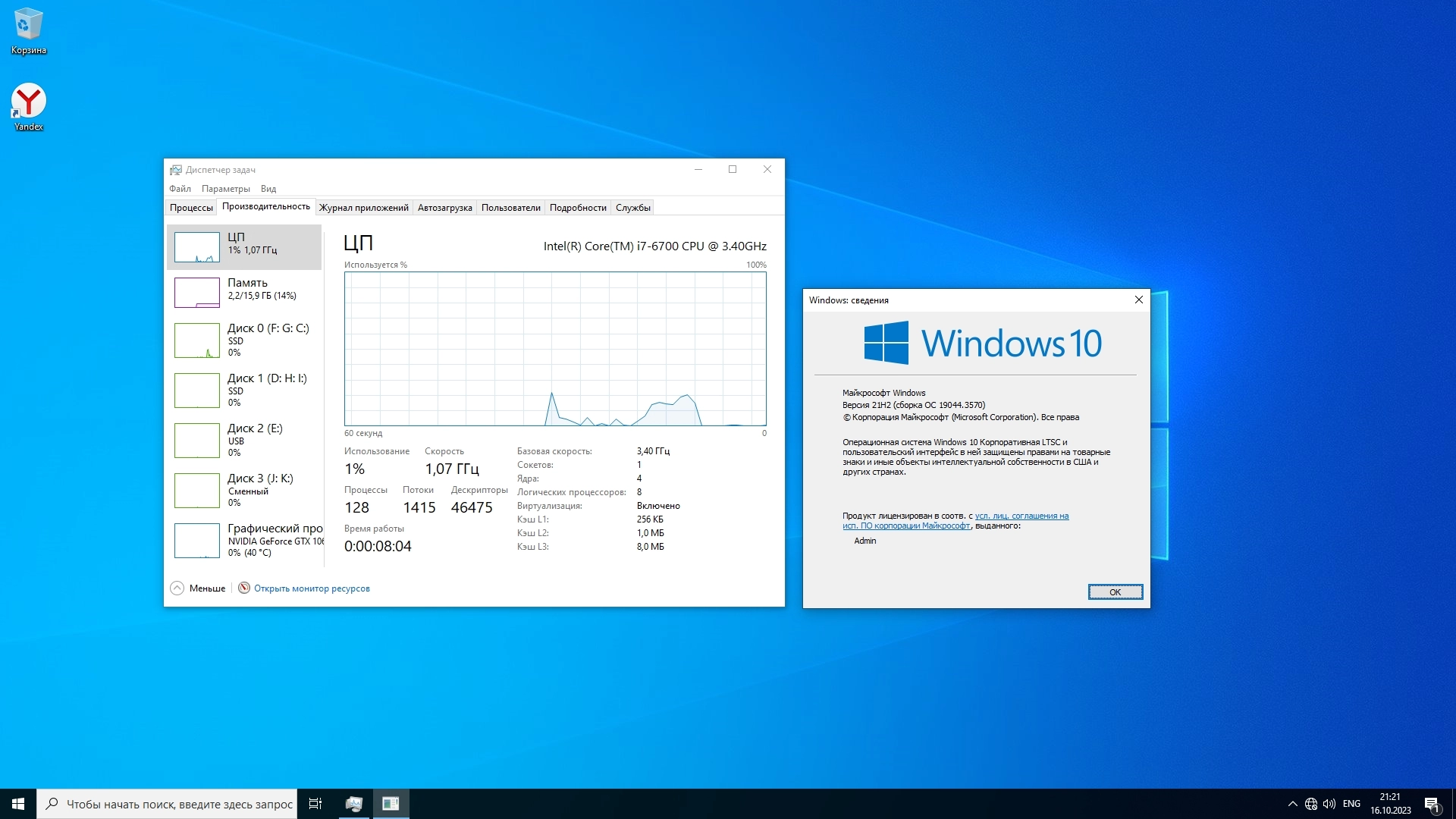The image size is (1456, 819).
Task: Click the Windows Start button
Action: [x=18, y=804]
